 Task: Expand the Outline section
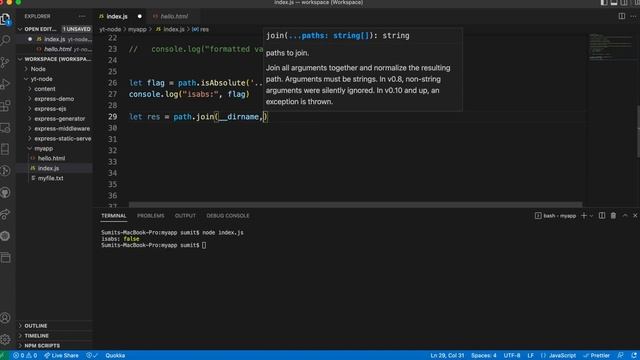click(55, 326)
